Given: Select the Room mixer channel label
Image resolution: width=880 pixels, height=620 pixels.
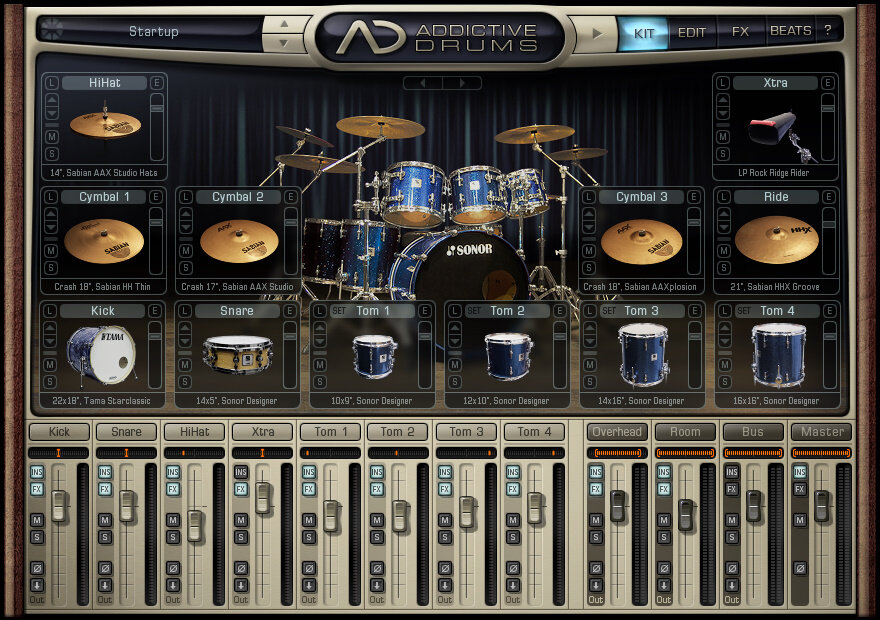Looking at the screenshot, I should pyautogui.click(x=685, y=431).
